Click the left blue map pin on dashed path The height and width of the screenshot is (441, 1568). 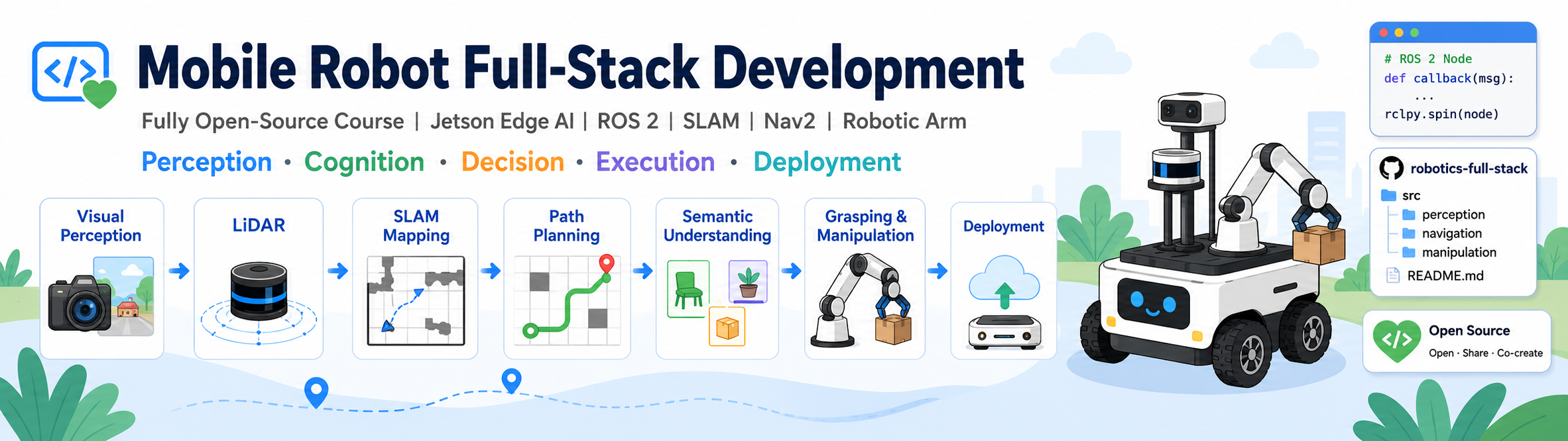[316, 393]
